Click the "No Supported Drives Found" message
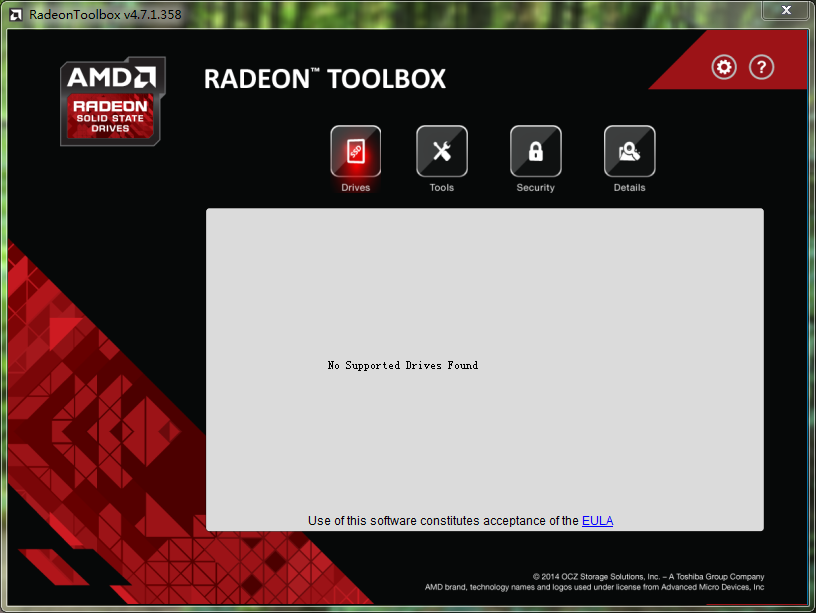Viewport: 816px width, 613px height. 402,366
